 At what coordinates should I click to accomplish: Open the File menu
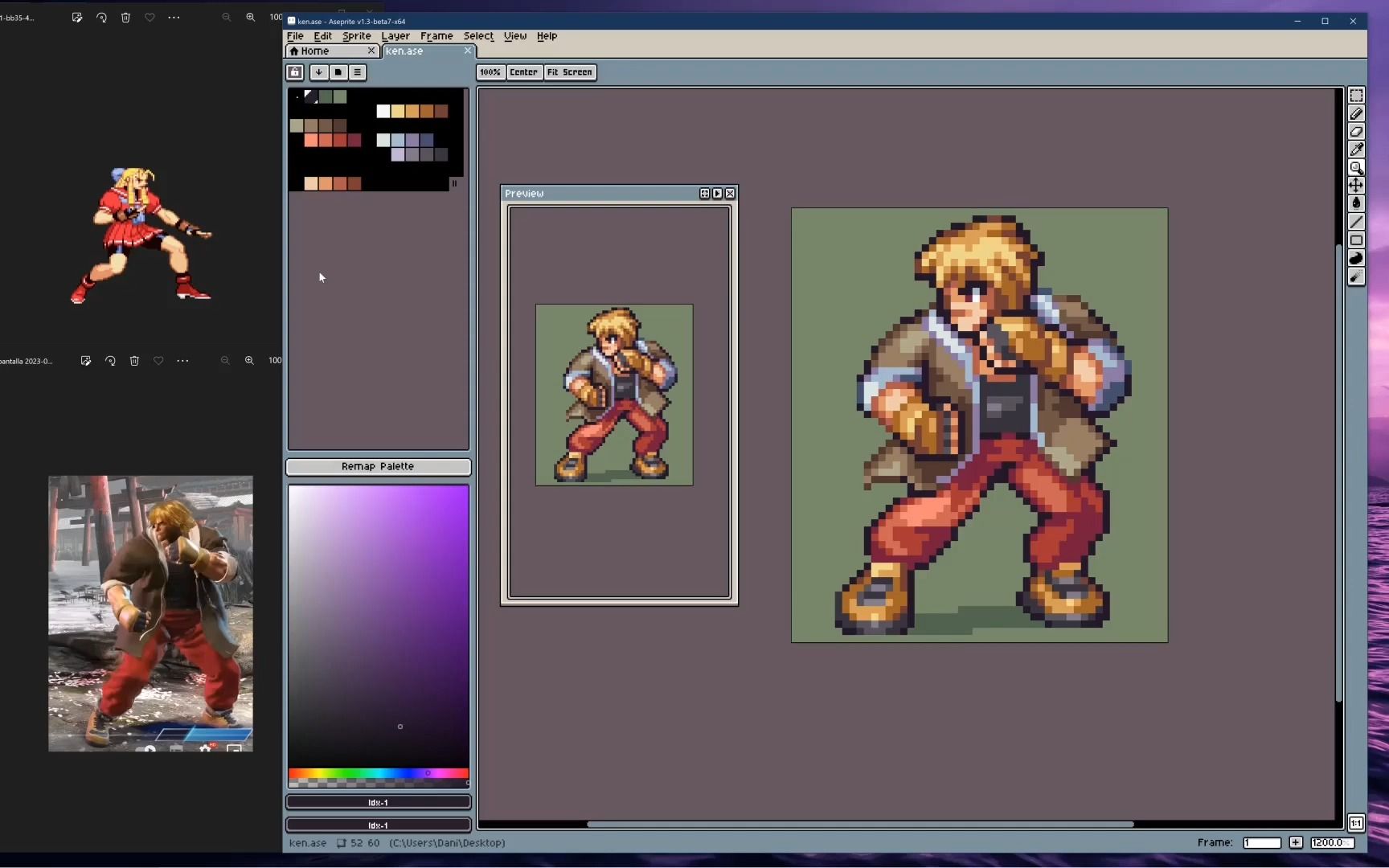[x=295, y=36]
